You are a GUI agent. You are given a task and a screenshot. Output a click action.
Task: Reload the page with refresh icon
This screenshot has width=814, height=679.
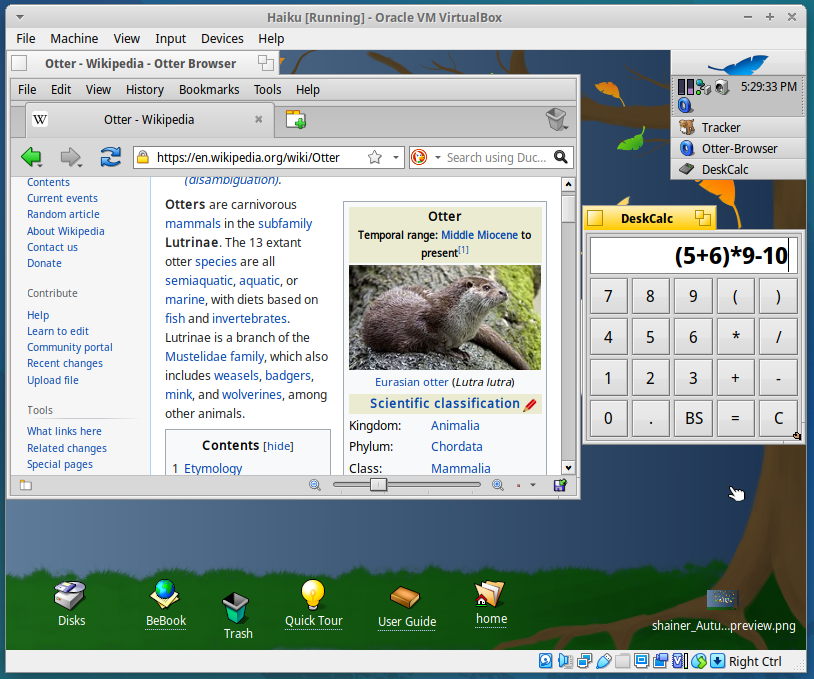pyautogui.click(x=111, y=156)
